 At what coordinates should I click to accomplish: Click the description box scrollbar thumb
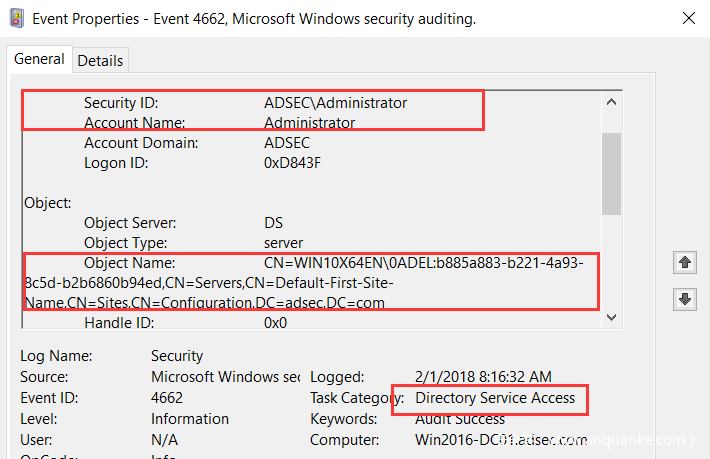(611, 170)
